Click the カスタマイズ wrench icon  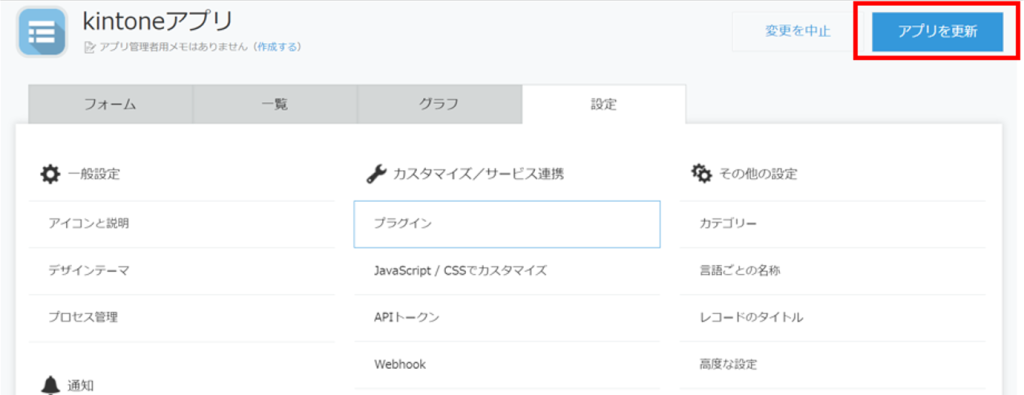tap(376, 174)
